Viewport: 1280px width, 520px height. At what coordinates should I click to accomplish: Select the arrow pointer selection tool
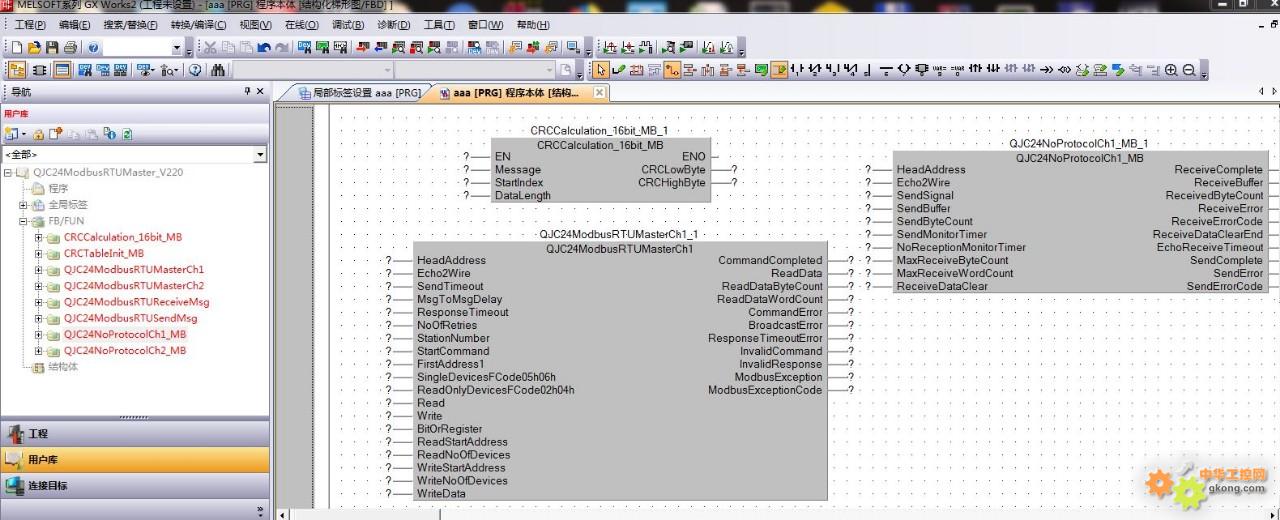601,70
